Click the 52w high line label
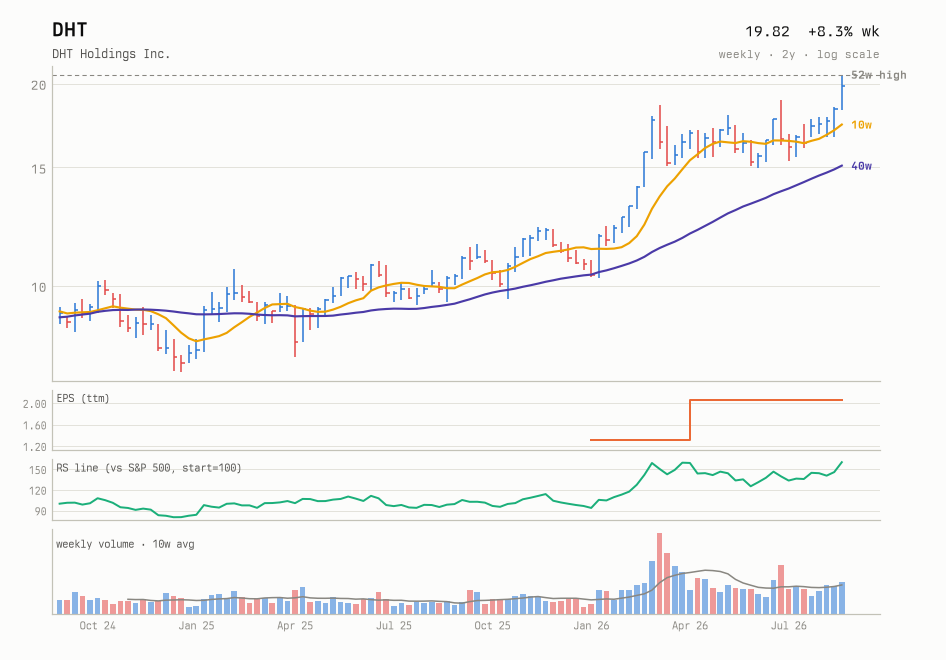946x660 pixels. [878, 75]
